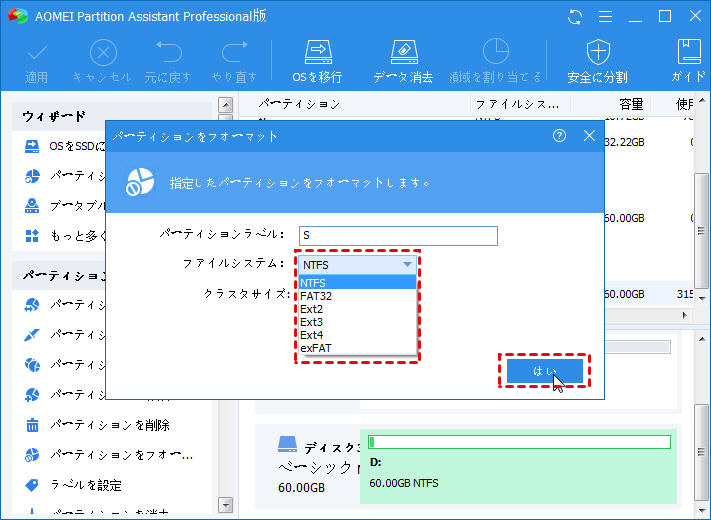This screenshot has height=520, width=711.
Task: Click the sidebar scroll up arrow
Action: coord(225,105)
